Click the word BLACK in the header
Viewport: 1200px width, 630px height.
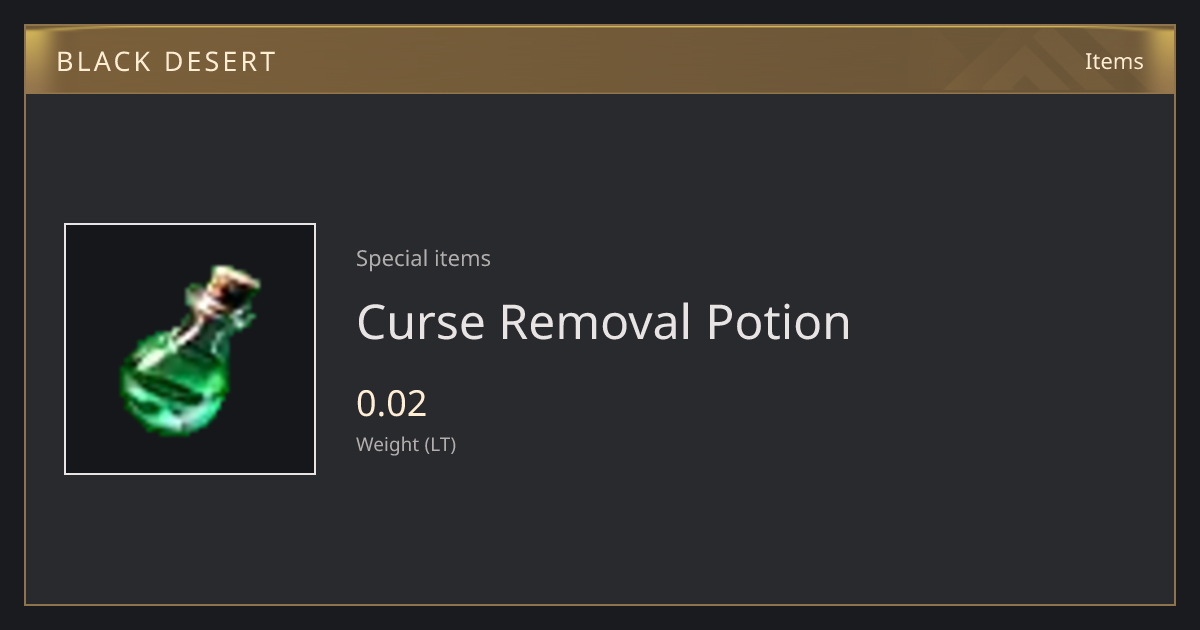point(103,62)
